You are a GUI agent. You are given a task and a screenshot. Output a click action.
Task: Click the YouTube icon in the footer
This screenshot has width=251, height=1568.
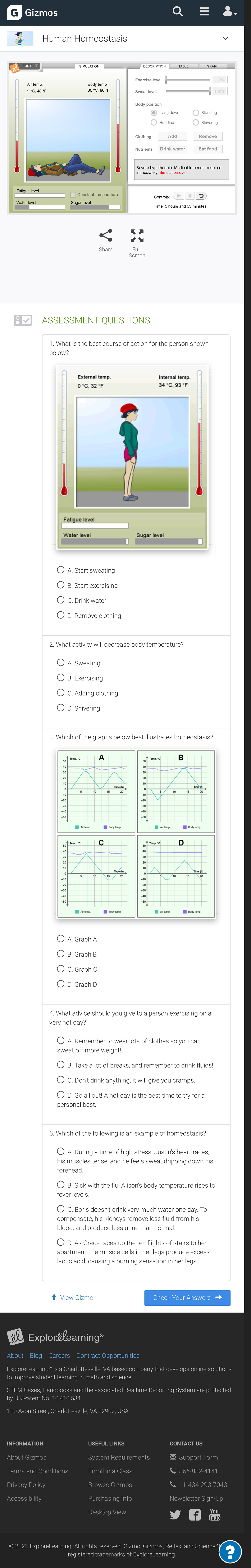[x=214, y=1514]
